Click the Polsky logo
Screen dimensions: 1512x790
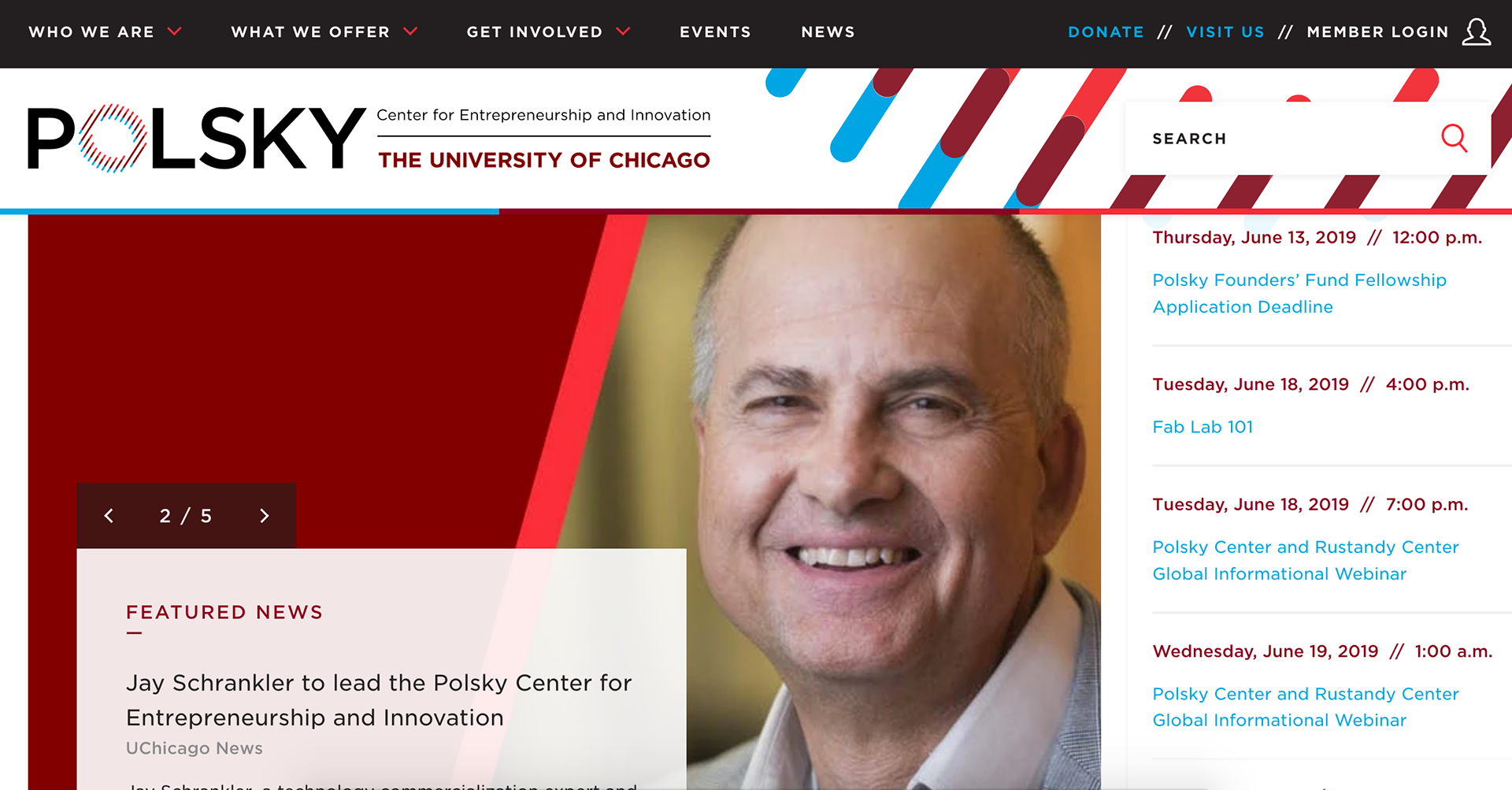197,138
